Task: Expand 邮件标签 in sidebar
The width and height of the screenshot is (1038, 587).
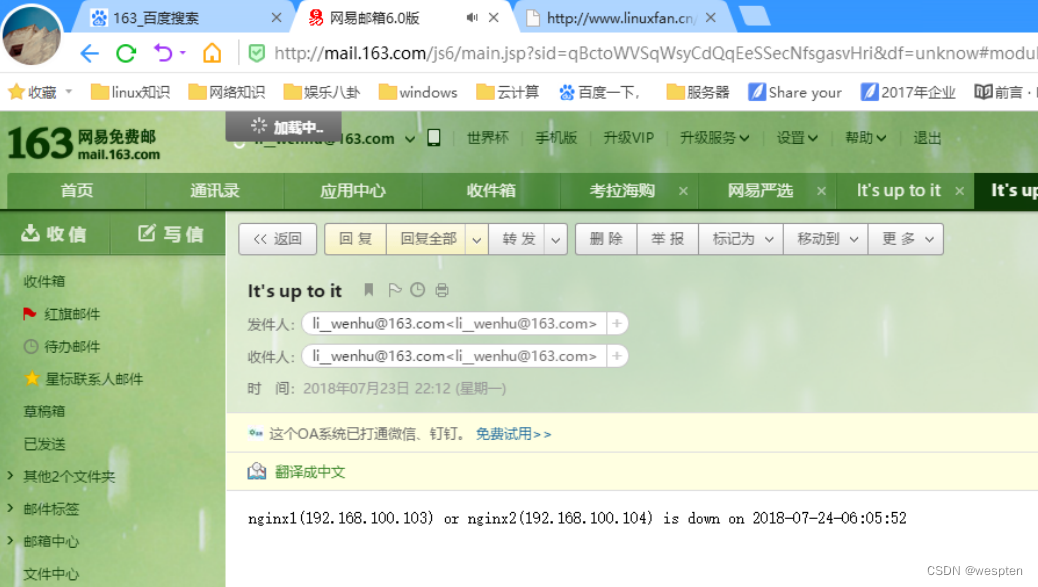Action: (x=11, y=508)
